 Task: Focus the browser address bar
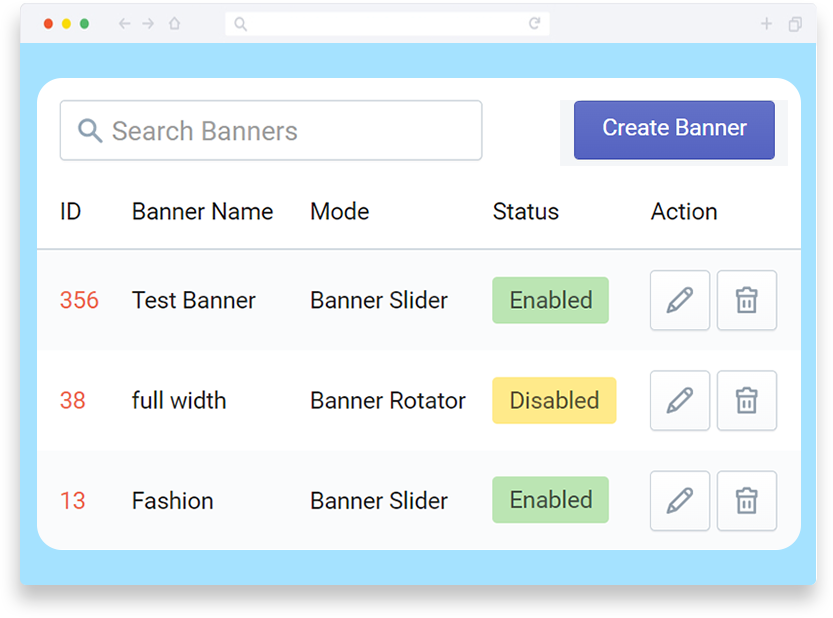click(x=387, y=24)
